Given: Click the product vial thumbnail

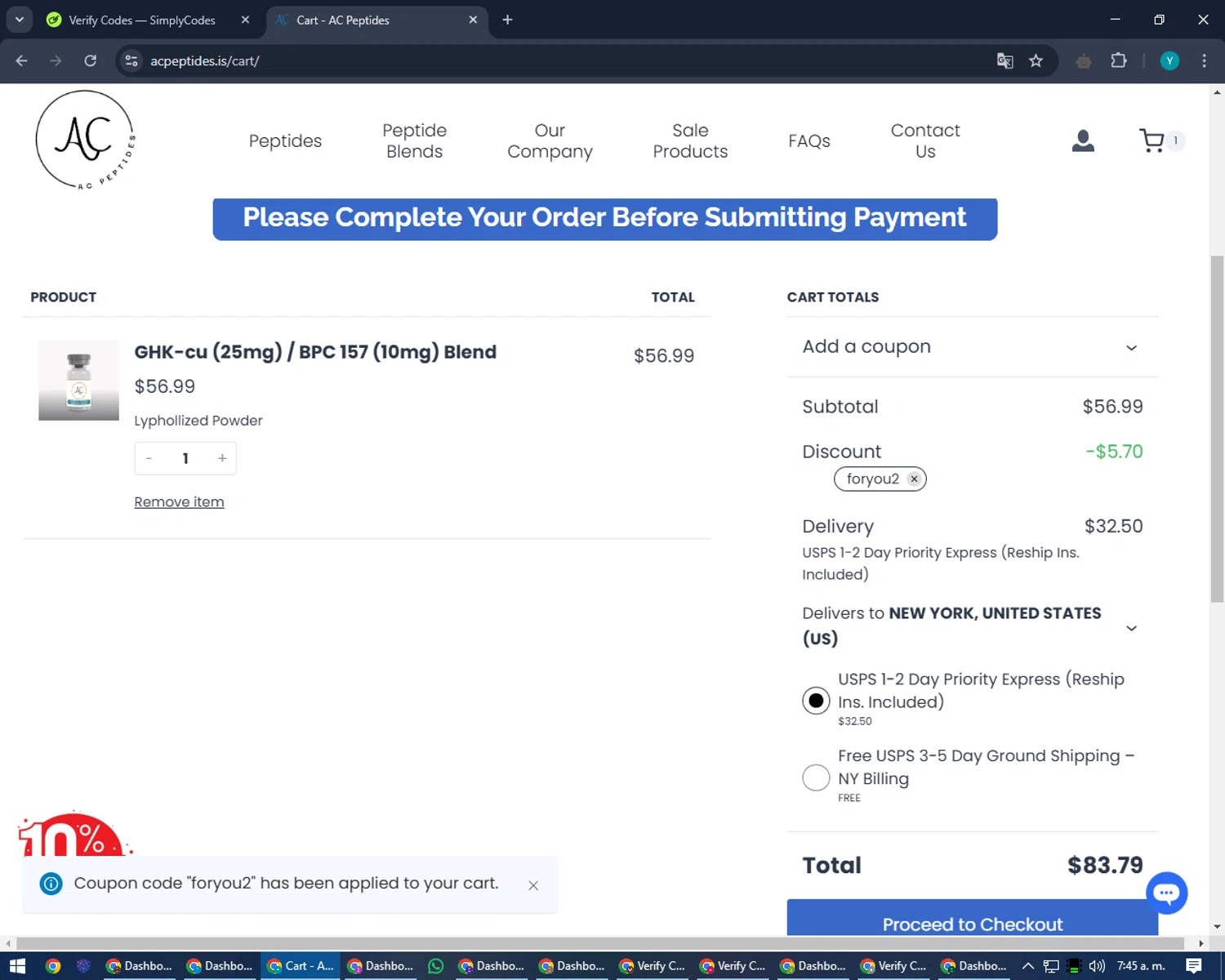Looking at the screenshot, I should click(x=78, y=381).
